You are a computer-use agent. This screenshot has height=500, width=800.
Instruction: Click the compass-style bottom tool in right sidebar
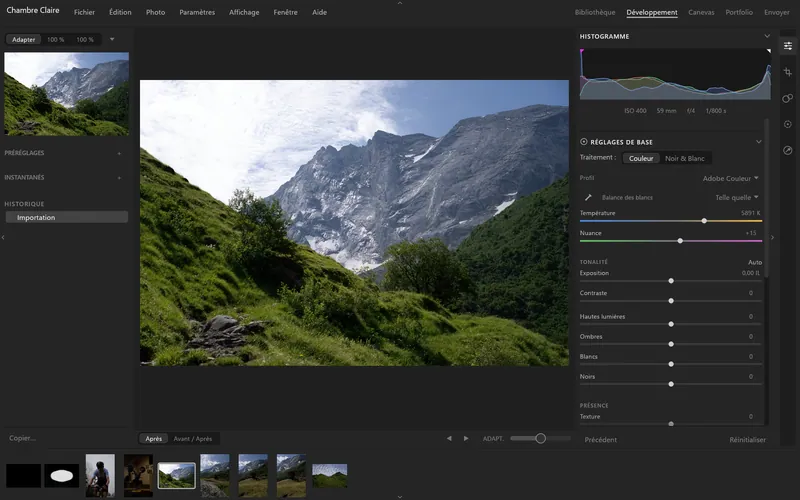coord(788,150)
